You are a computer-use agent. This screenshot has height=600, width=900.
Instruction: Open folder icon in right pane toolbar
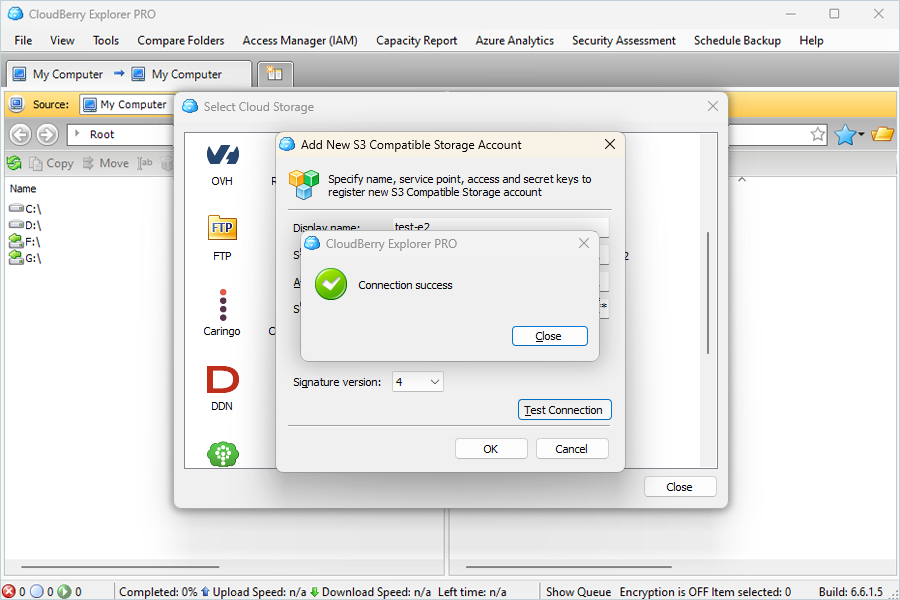(x=882, y=134)
